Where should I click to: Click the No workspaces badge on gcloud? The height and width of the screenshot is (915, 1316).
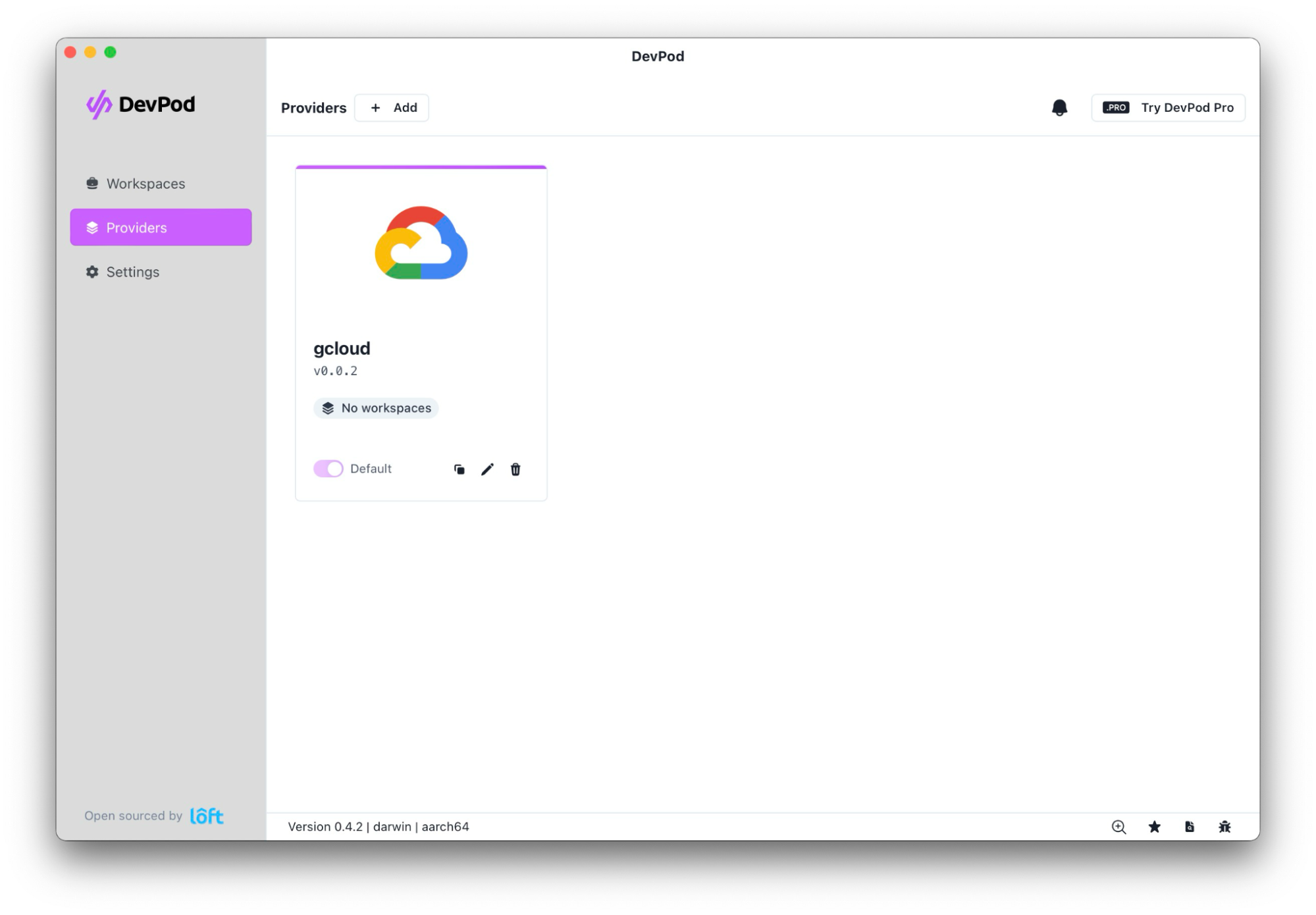click(x=376, y=408)
